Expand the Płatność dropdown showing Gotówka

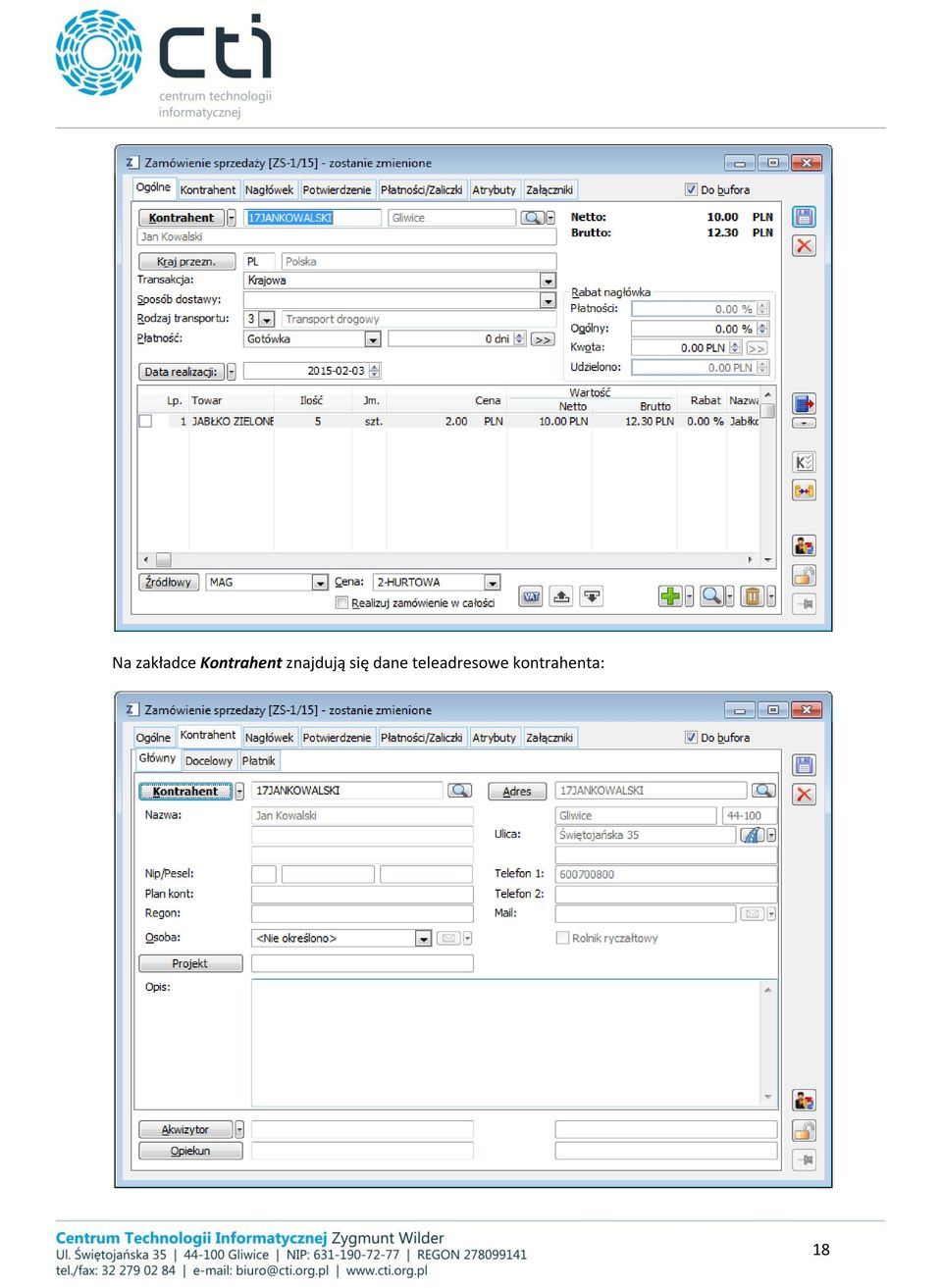[x=372, y=339]
